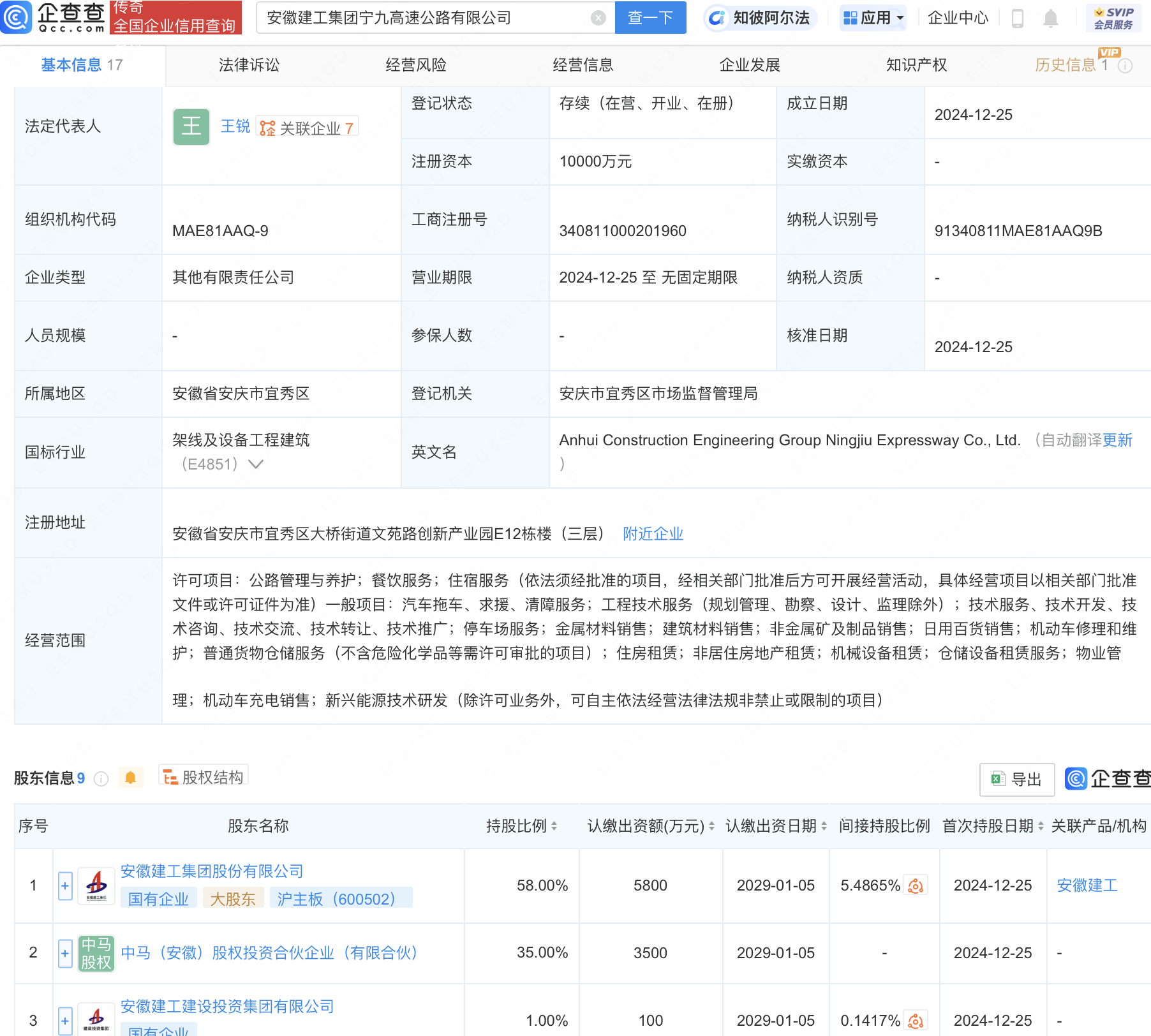Open 安徽建工建设投资集团有限公司 link

click(x=227, y=1007)
